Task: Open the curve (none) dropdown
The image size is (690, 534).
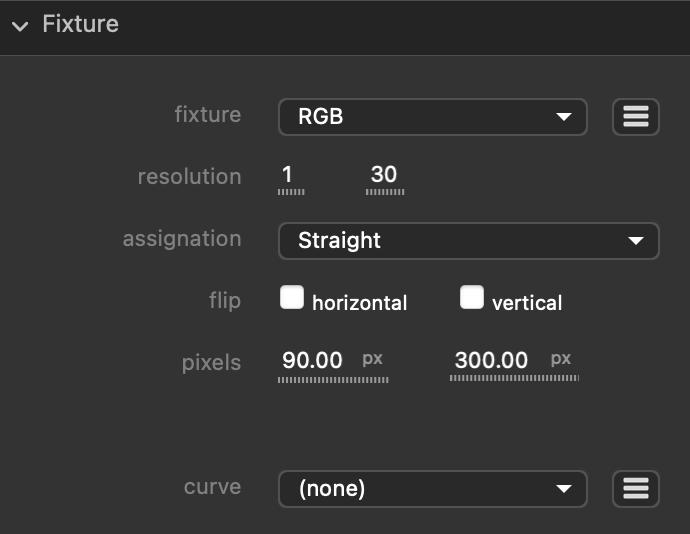Action: tap(432, 489)
